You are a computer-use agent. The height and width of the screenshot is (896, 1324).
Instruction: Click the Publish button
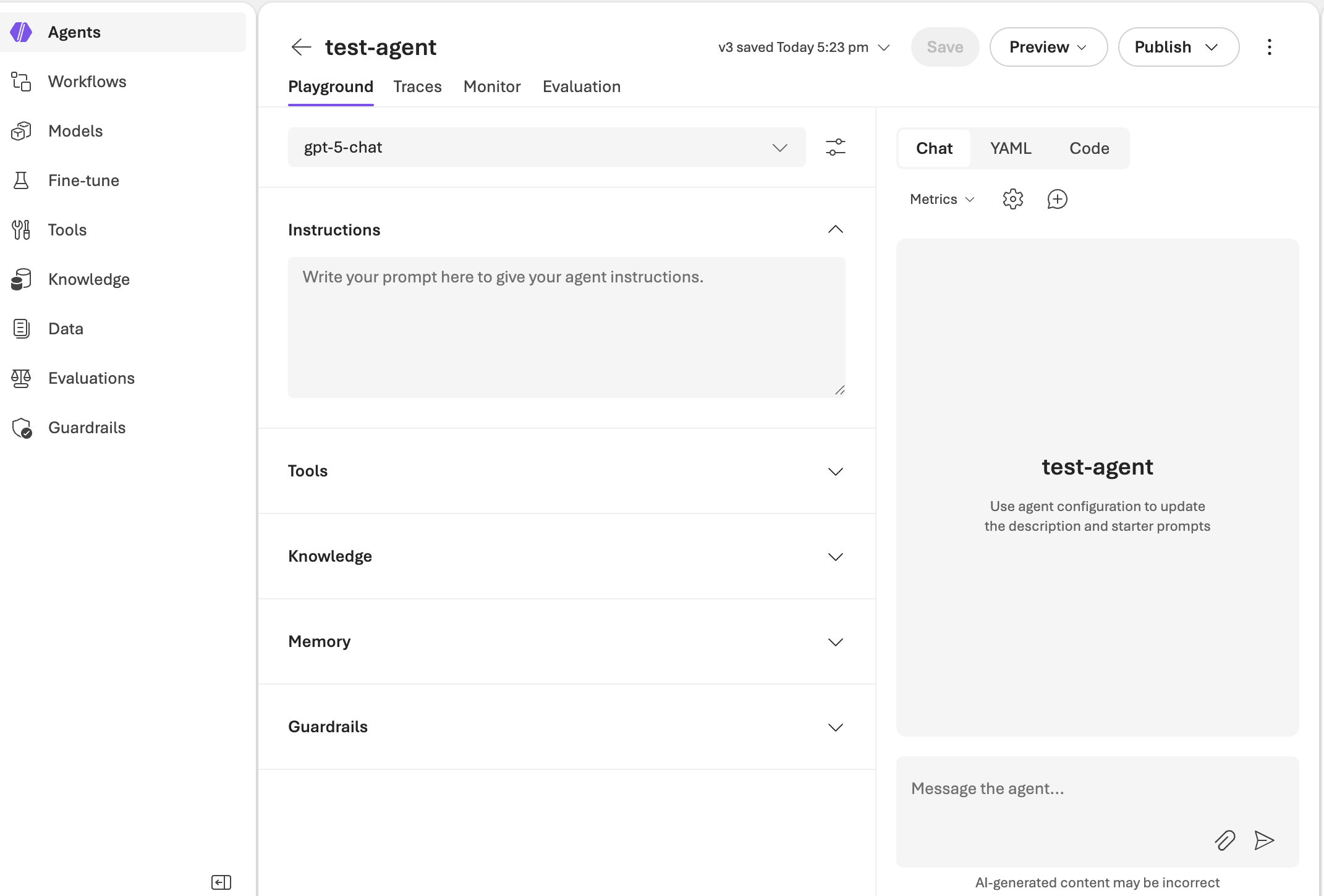1178,47
